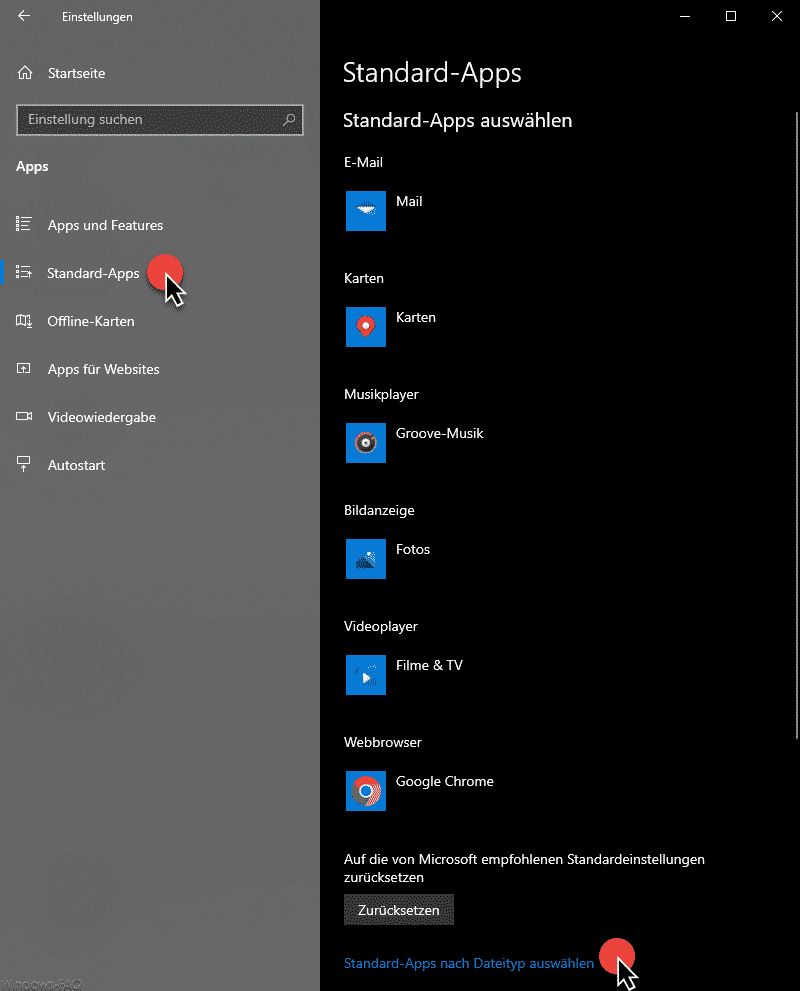The image size is (800, 991).
Task: Close the Einstellungen window
Action: 777,16
